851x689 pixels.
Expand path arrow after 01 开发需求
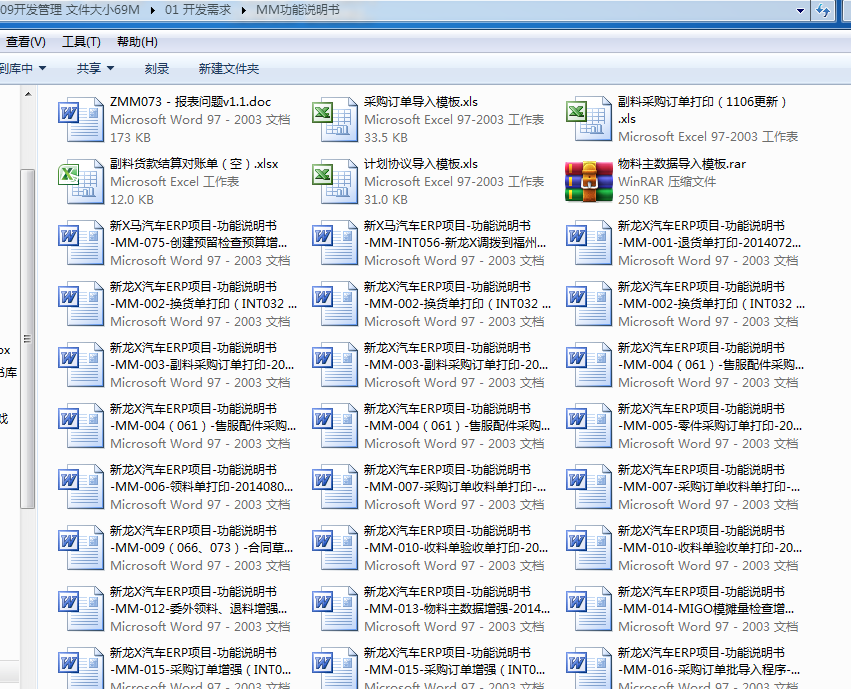244,10
